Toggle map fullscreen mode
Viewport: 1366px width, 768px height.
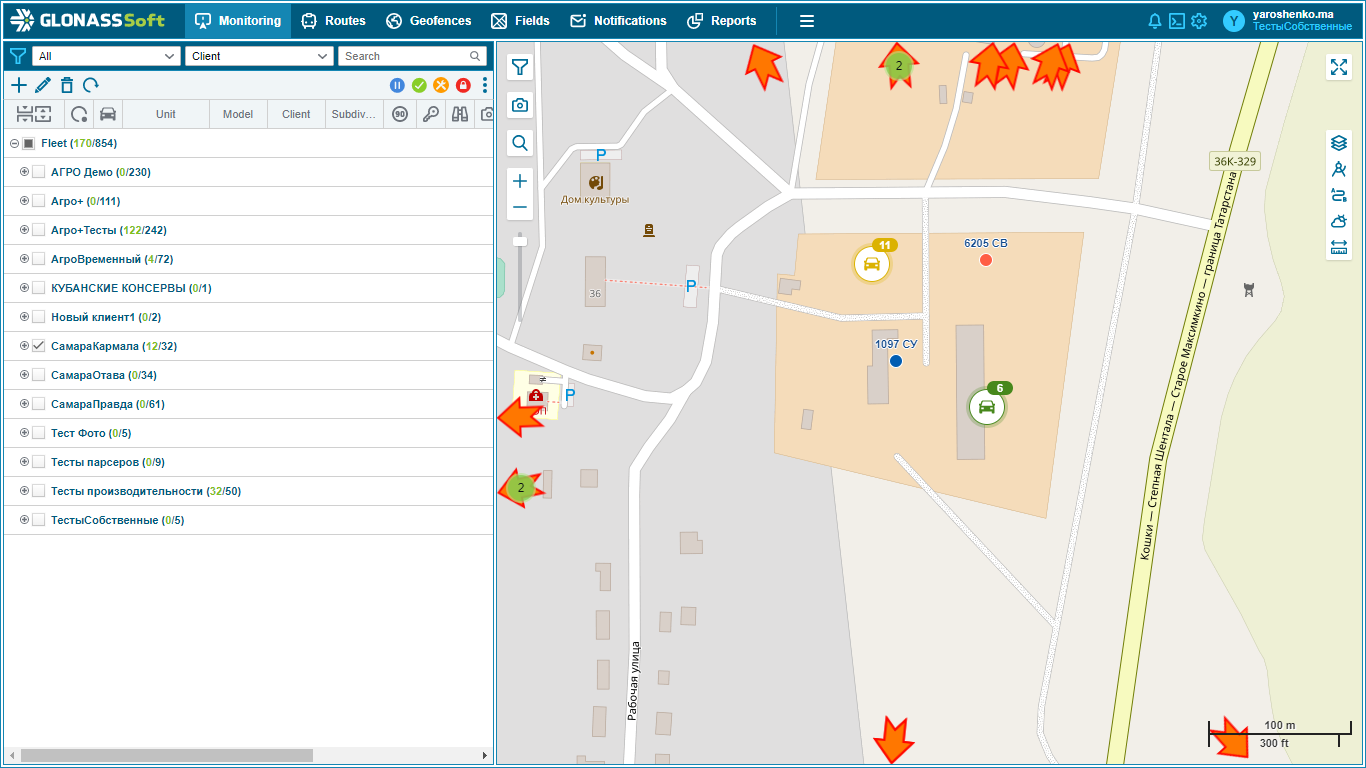[1339, 67]
